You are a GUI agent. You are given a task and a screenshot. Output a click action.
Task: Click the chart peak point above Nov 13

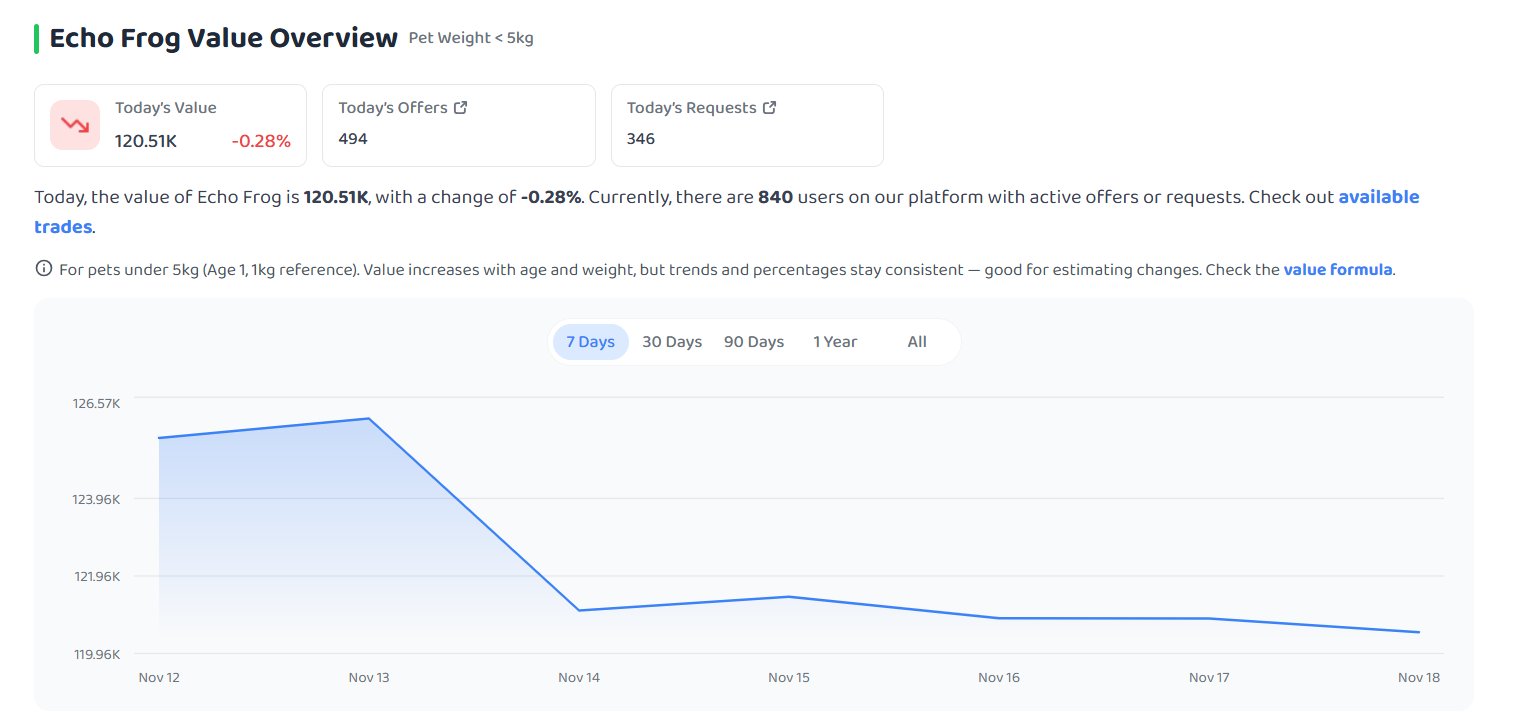(369, 418)
